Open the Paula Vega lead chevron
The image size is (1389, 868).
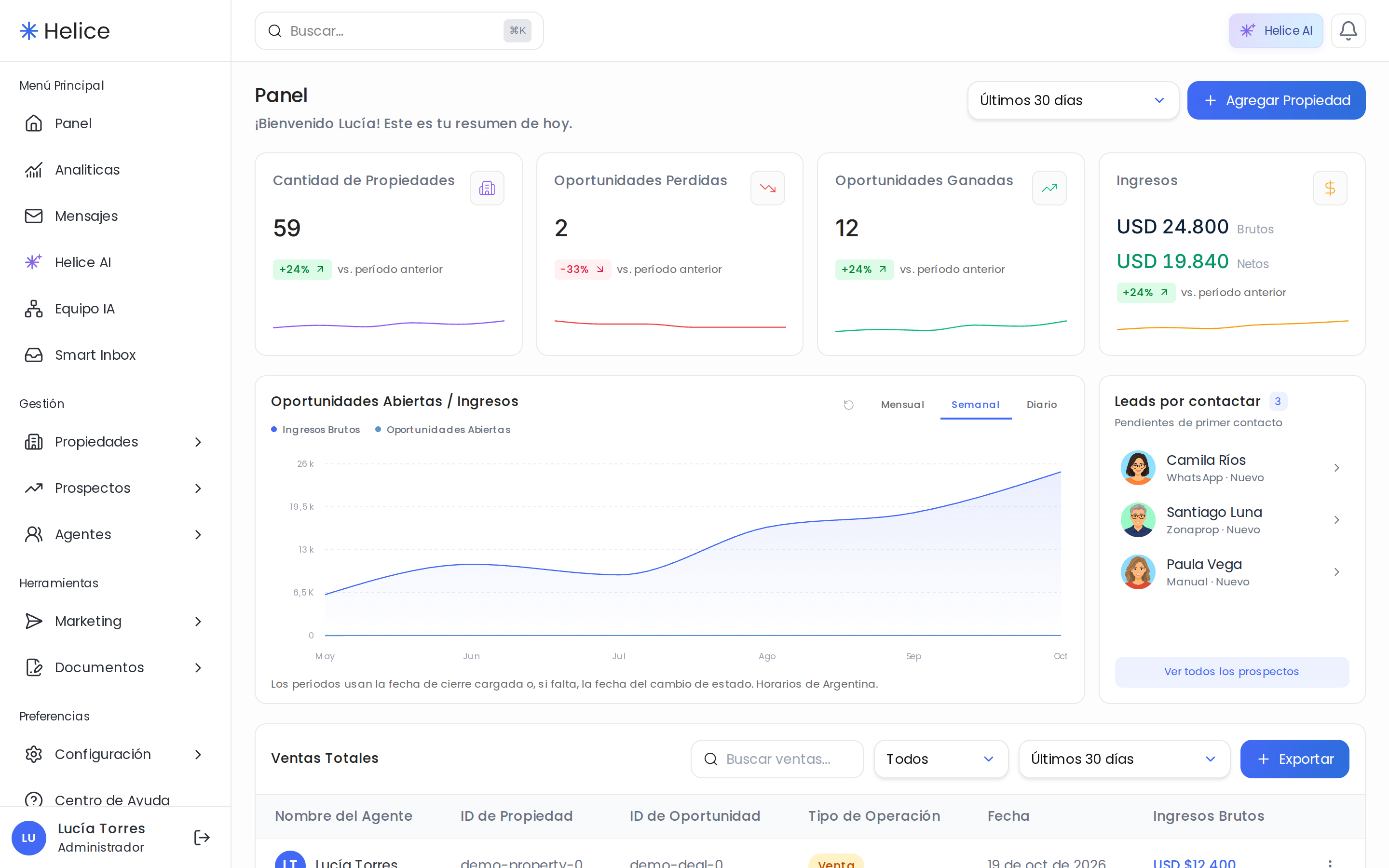[1336, 572]
